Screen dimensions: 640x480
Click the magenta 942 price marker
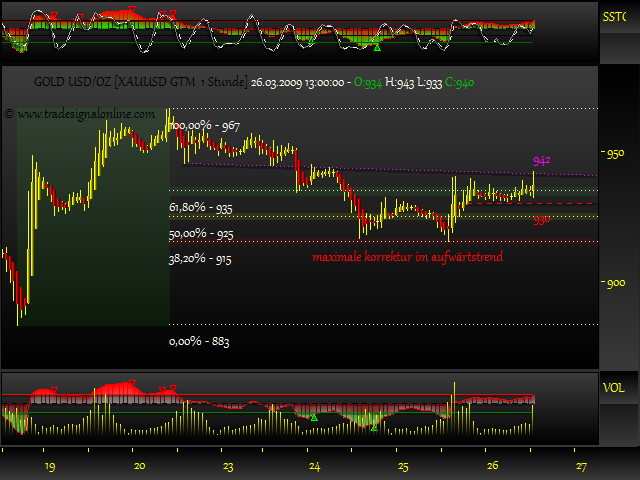[x=542, y=160]
